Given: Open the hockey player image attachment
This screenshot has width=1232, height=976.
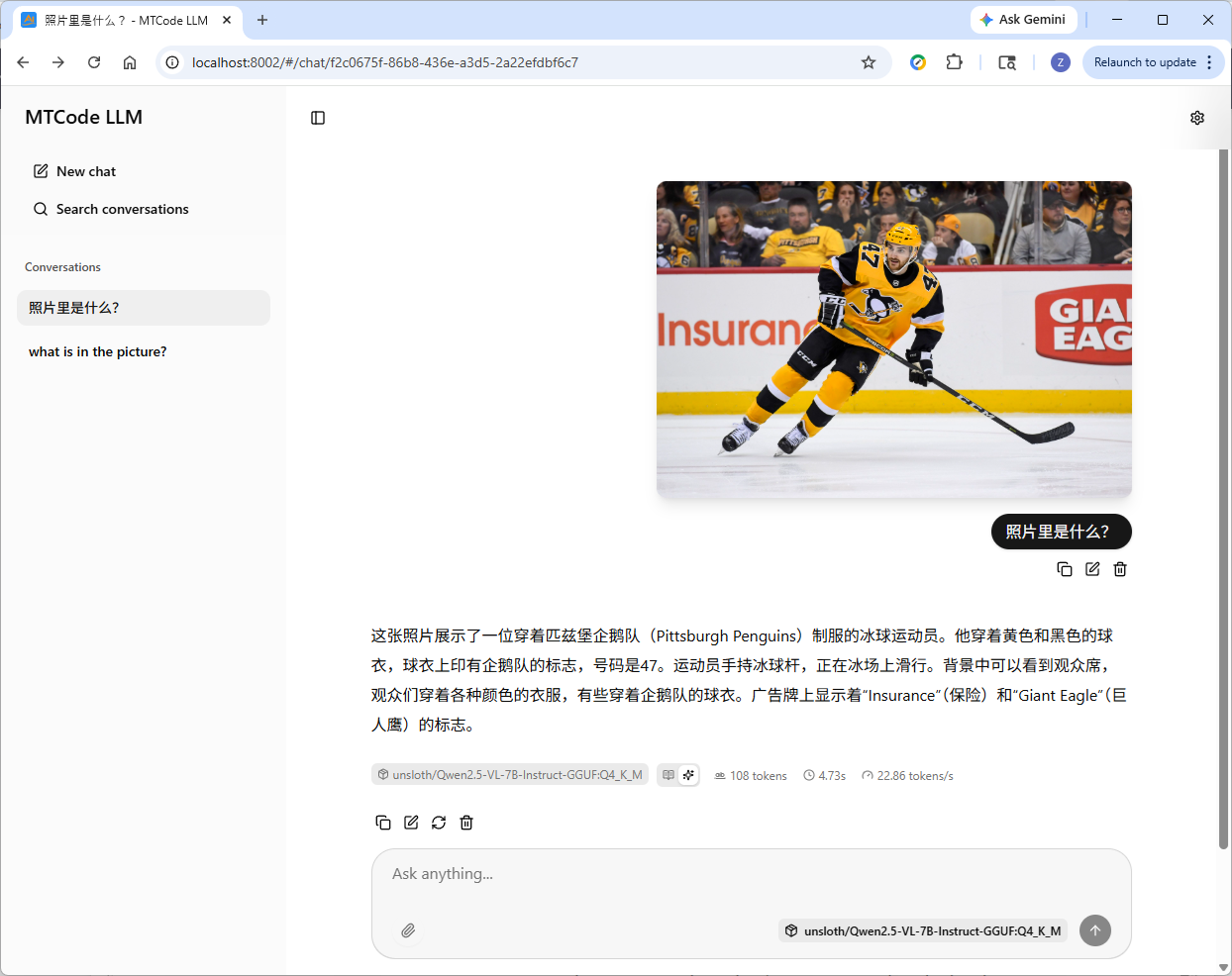Looking at the screenshot, I should click(894, 340).
